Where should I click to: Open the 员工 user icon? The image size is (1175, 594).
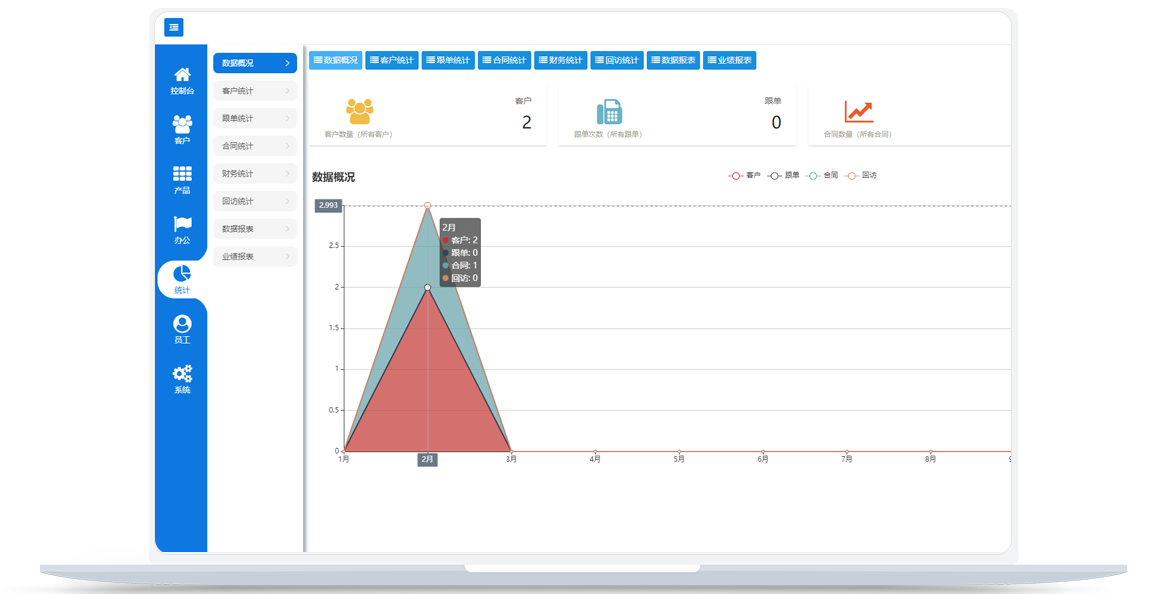coord(182,325)
